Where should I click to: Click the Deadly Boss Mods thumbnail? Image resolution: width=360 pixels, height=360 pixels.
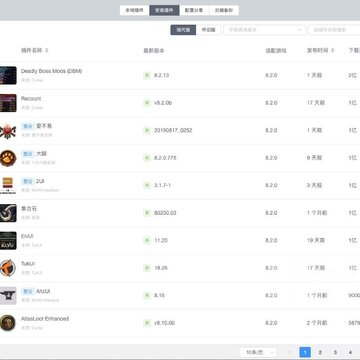pyautogui.click(x=8, y=75)
